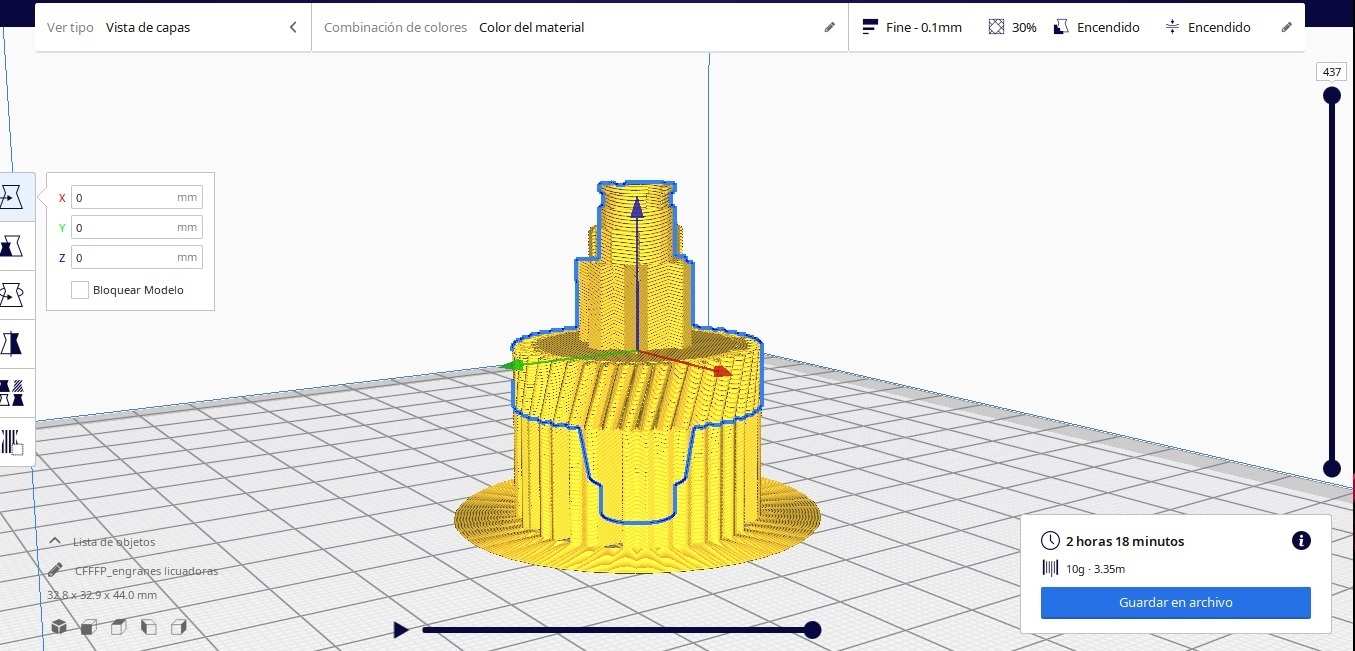
Task: Click the Guardar en archivo button
Action: pos(1175,603)
